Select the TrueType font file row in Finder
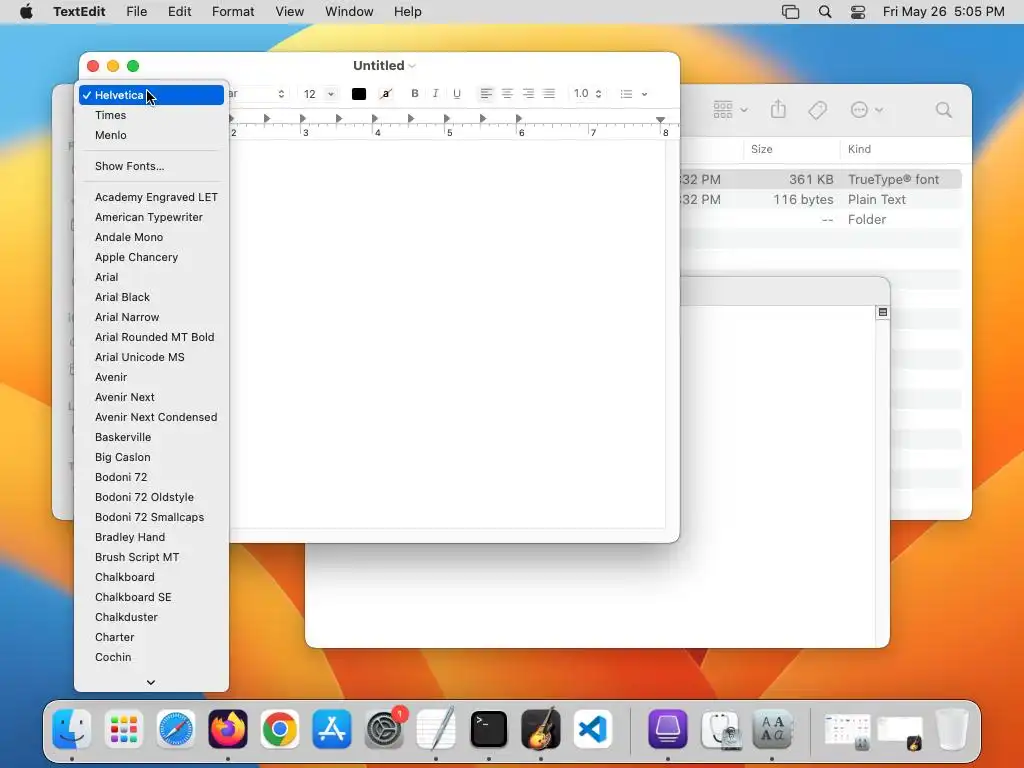This screenshot has height=768, width=1024. click(x=821, y=180)
